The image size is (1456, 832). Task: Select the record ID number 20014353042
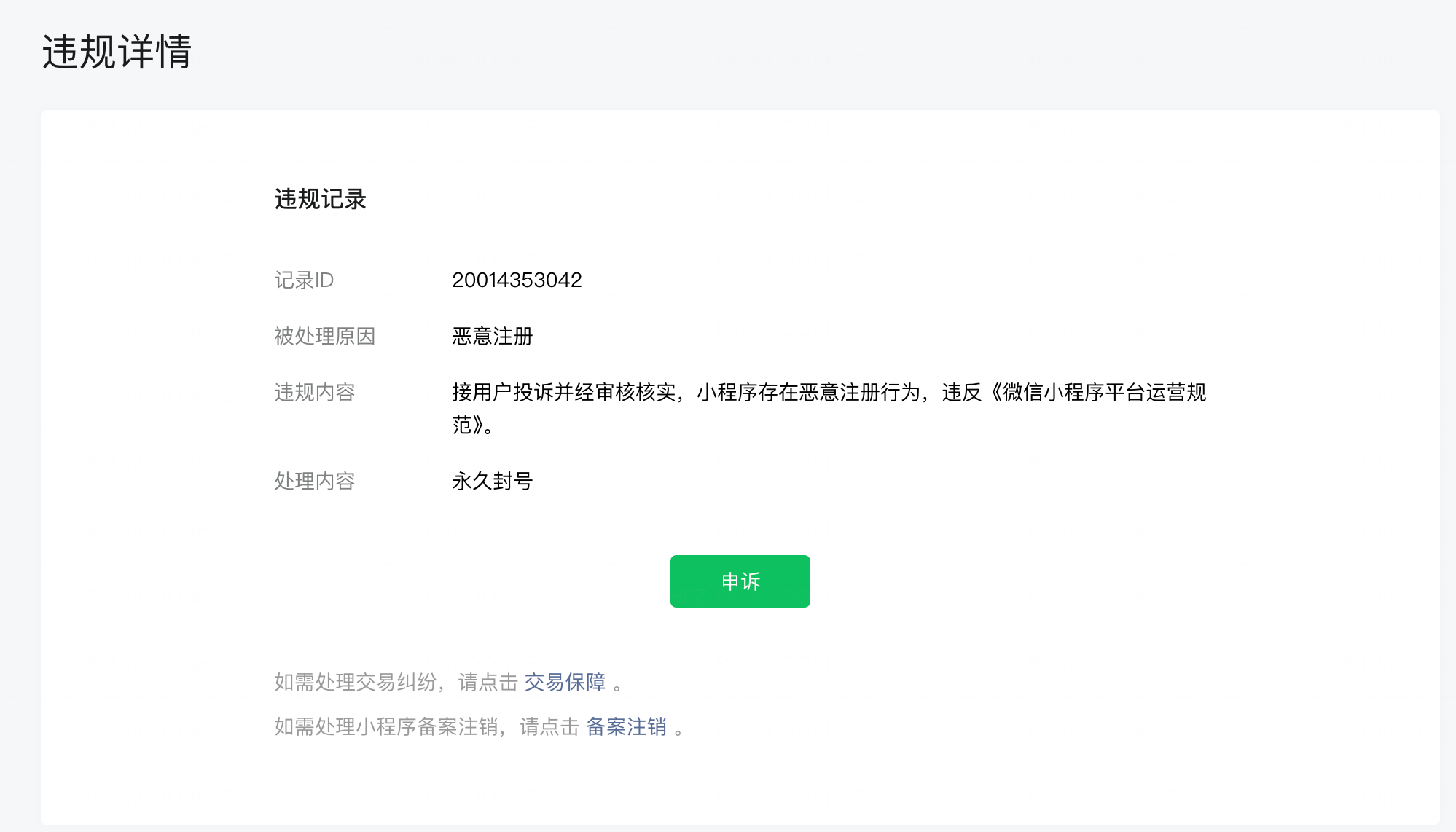pos(517,280)
